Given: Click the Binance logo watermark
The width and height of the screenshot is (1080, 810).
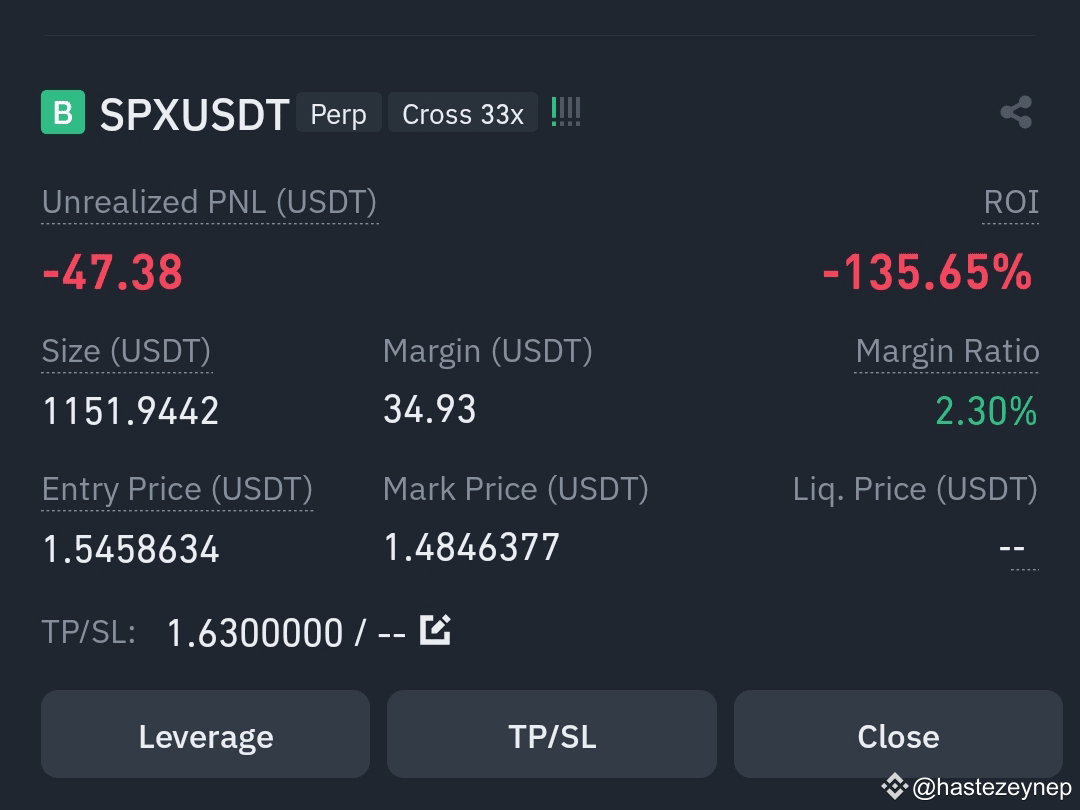Looking at the screenshot, I should pos(894,786).
